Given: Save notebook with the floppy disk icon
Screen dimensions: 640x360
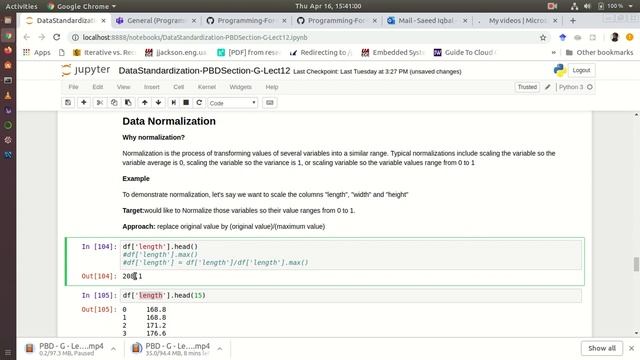Looking at the screenshot, I should pos(68,103).
